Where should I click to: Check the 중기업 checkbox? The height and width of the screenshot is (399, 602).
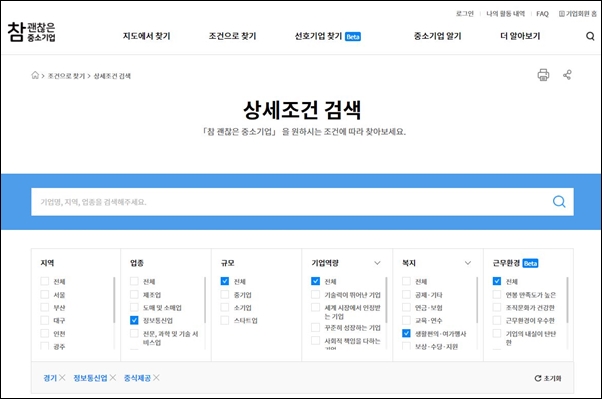(225, 295)
